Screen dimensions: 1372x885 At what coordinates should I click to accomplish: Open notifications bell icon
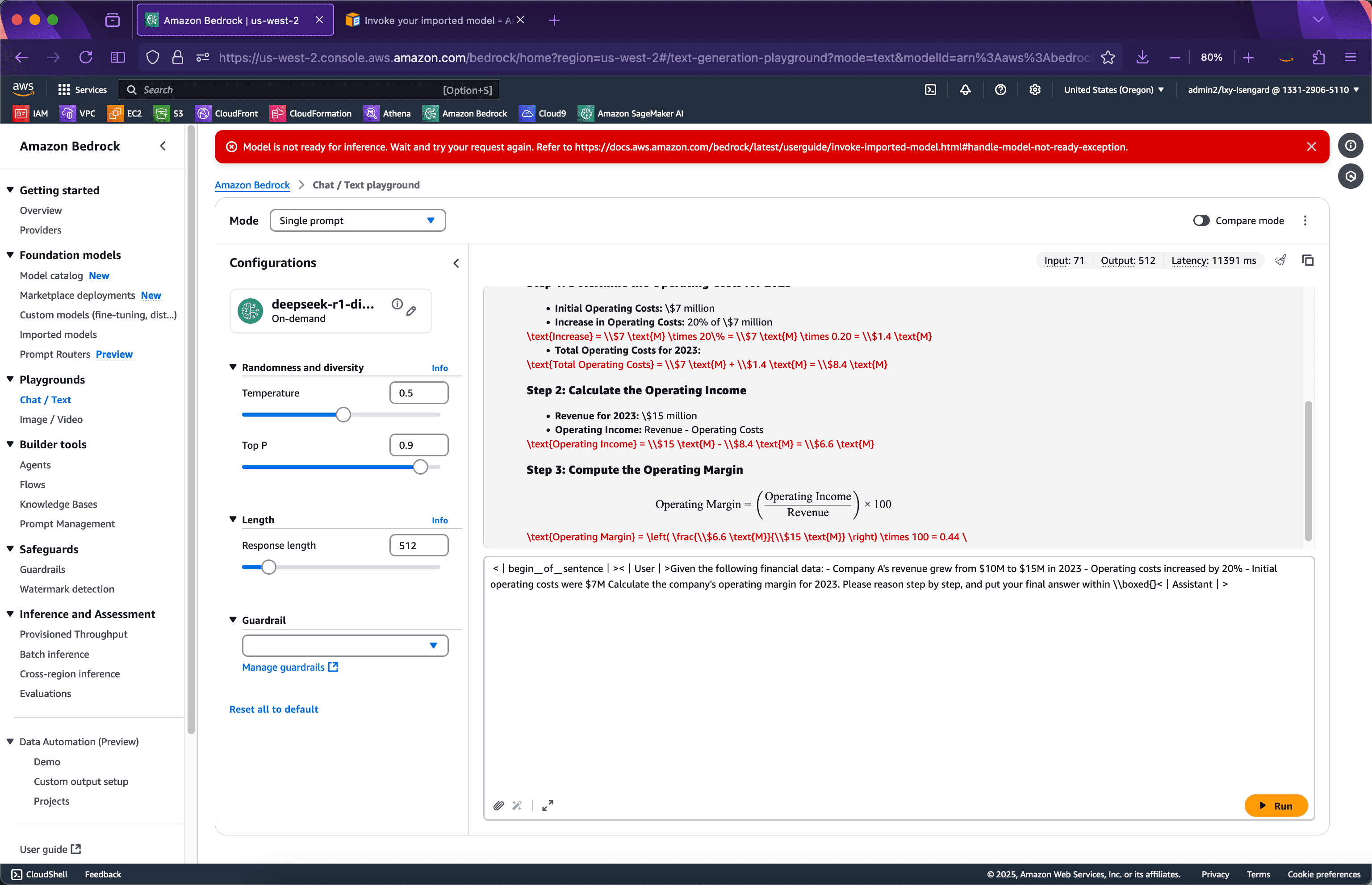click(965, 90)
